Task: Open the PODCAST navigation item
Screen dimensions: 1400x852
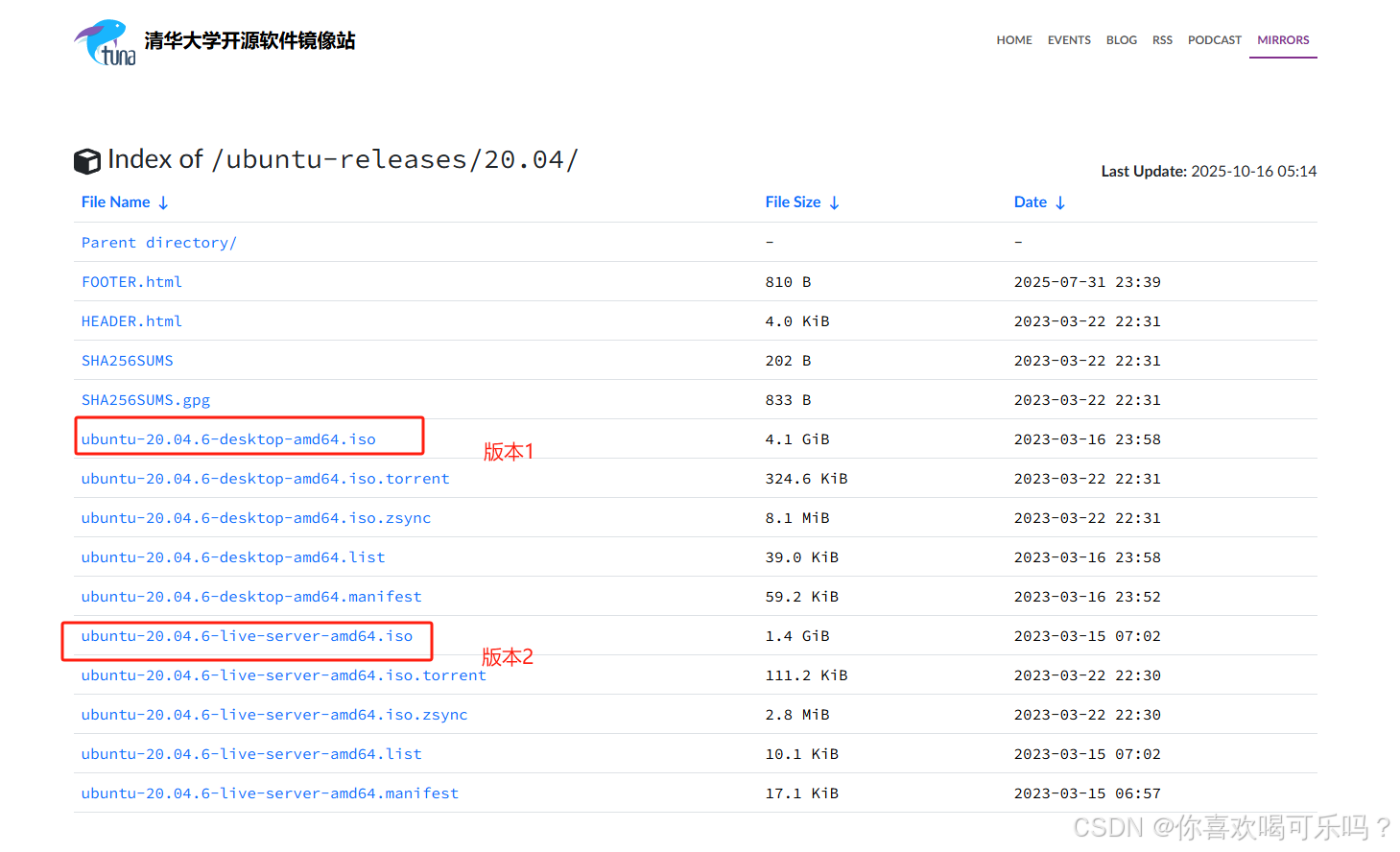Action: pyautogui.click(x=1214, y=40)
